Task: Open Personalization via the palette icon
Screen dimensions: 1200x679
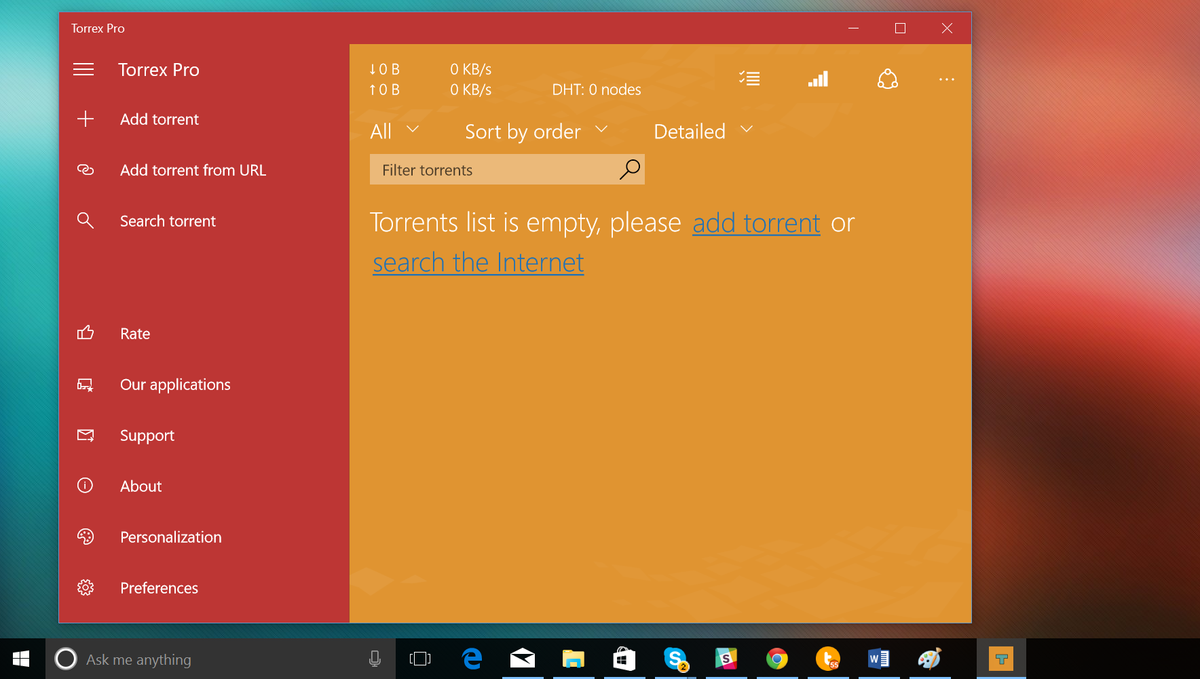Action: pyautogui.click(x=84, y=537)
